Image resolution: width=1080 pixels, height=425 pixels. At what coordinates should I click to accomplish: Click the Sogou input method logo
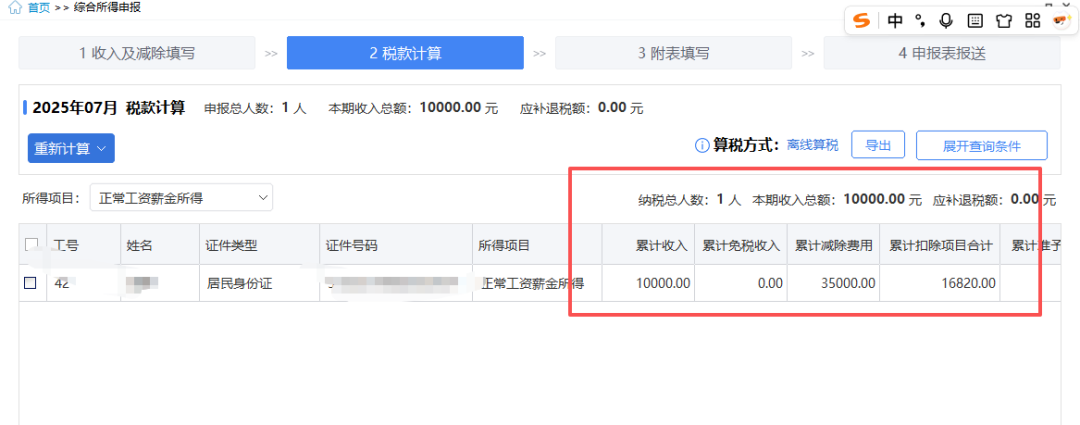862,20
